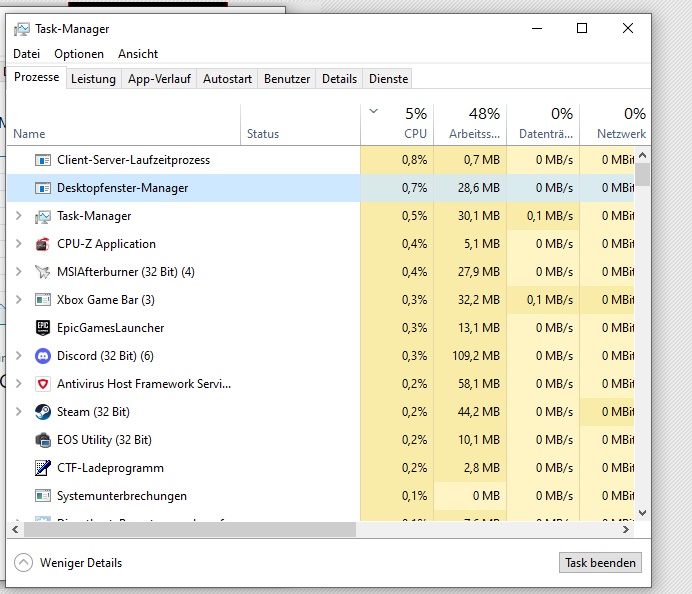
Task: Maximize the Task-Manager window
Action: tap(582, 28)
